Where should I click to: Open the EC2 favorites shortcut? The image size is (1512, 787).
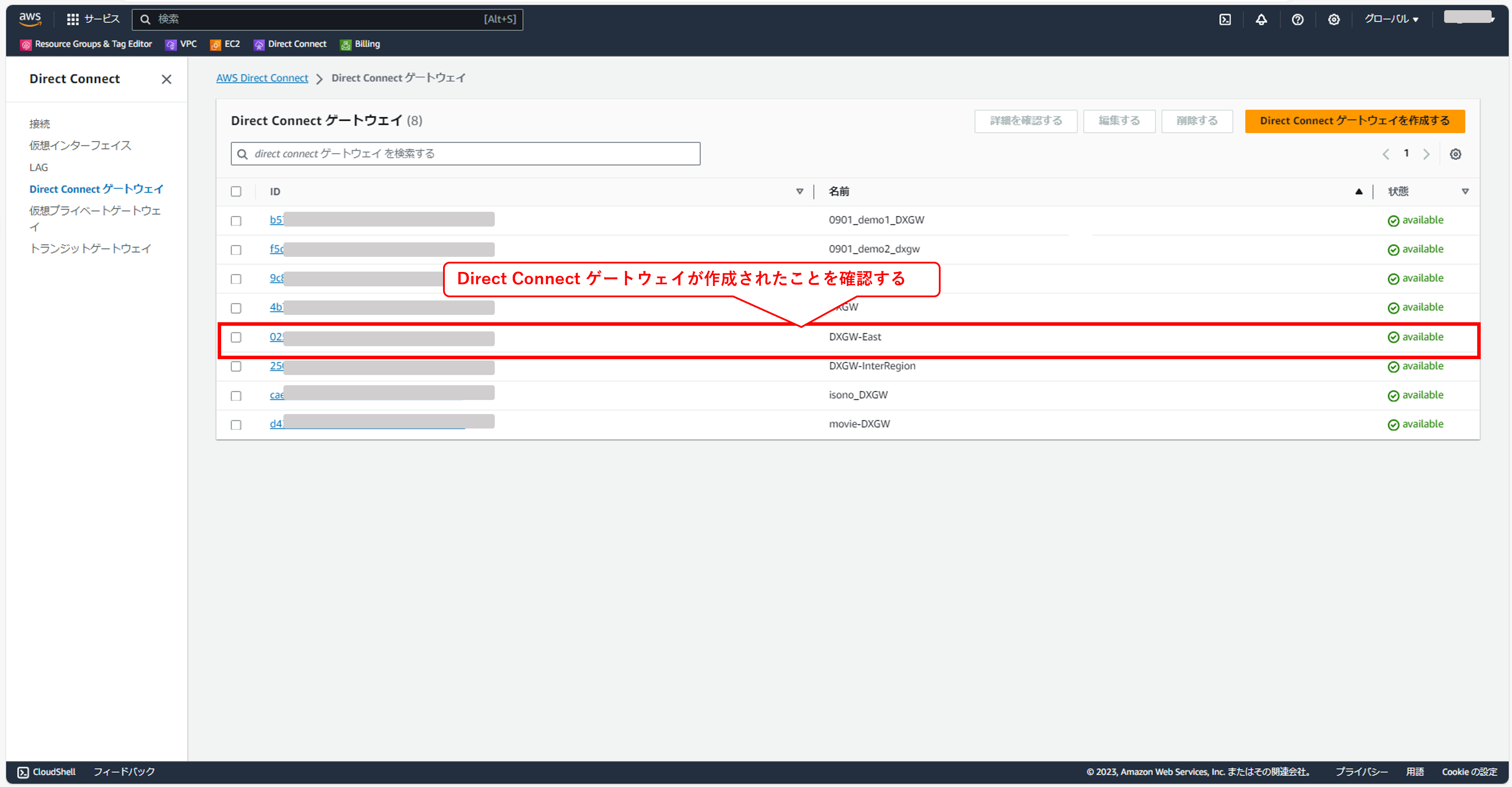(x=225, y=44)
